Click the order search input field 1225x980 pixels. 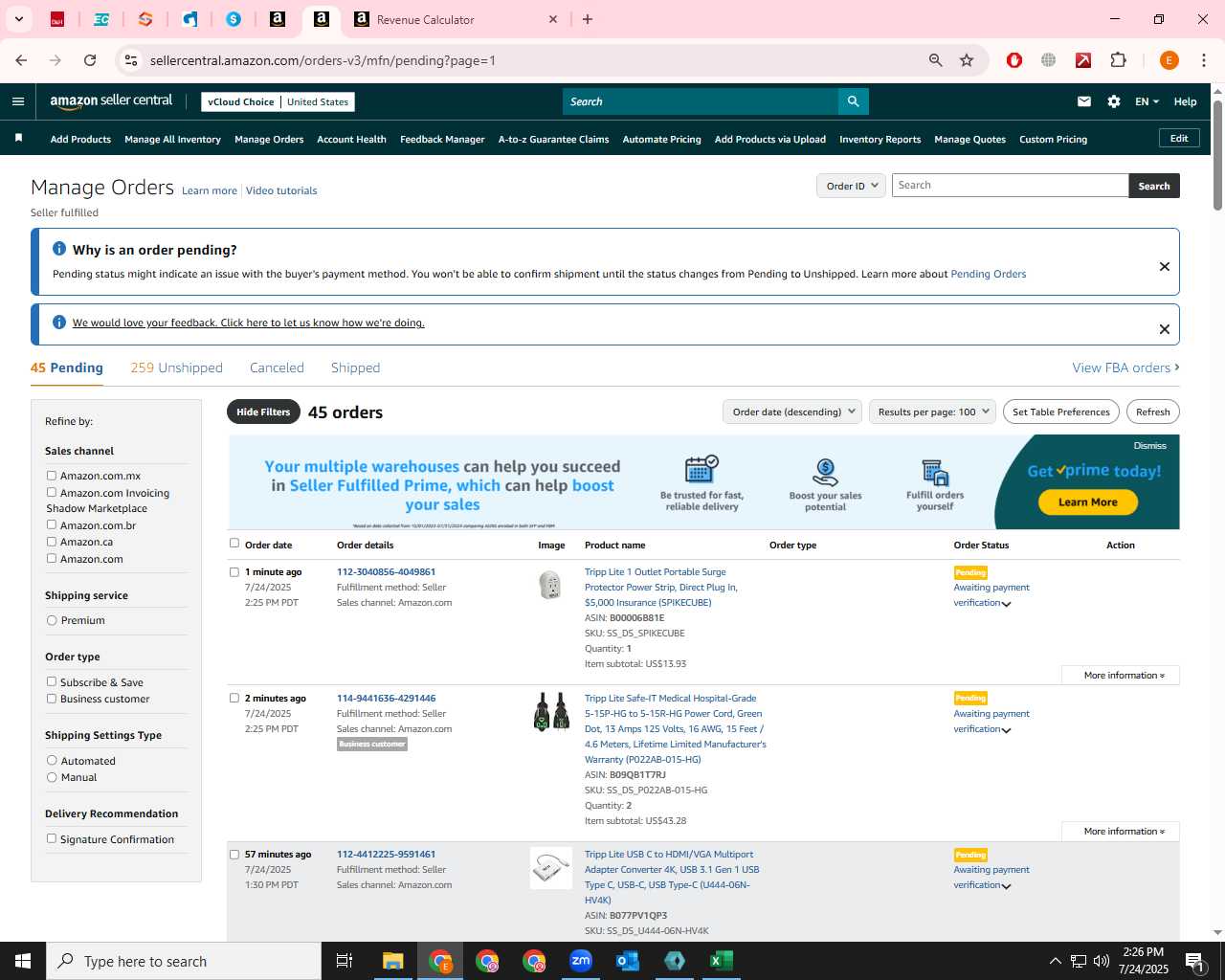(1010, 186)
